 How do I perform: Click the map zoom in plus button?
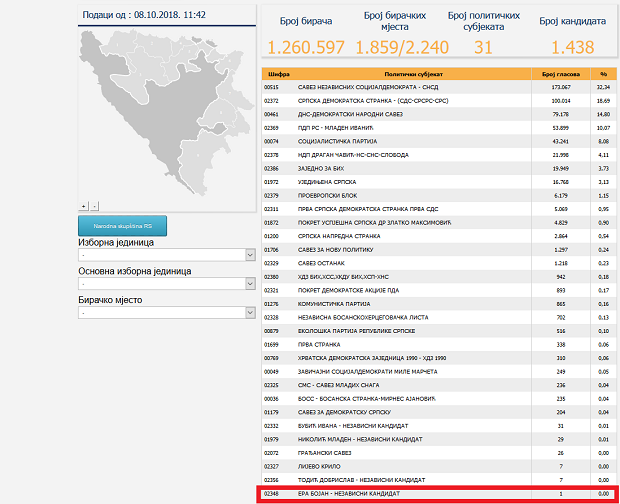(x=83, y=205)
